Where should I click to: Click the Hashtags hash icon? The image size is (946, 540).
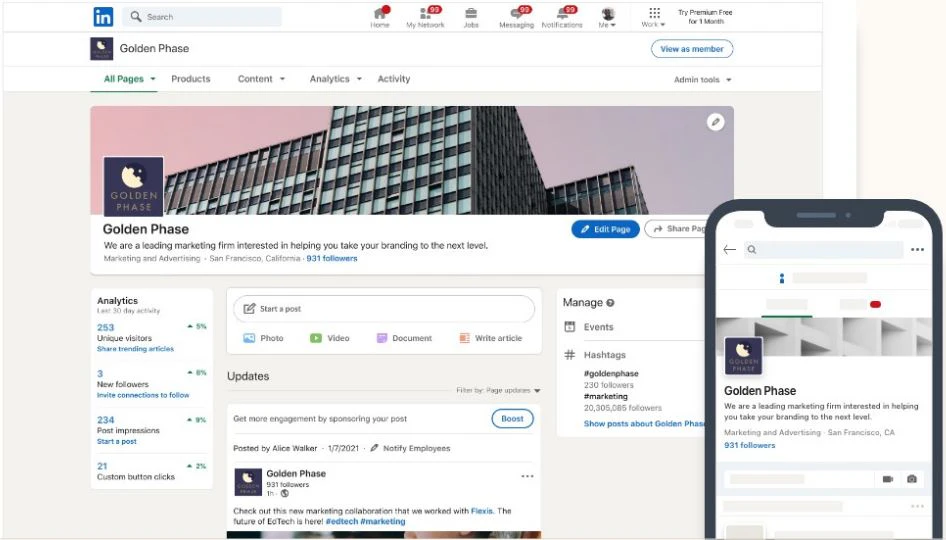point(570,355)
